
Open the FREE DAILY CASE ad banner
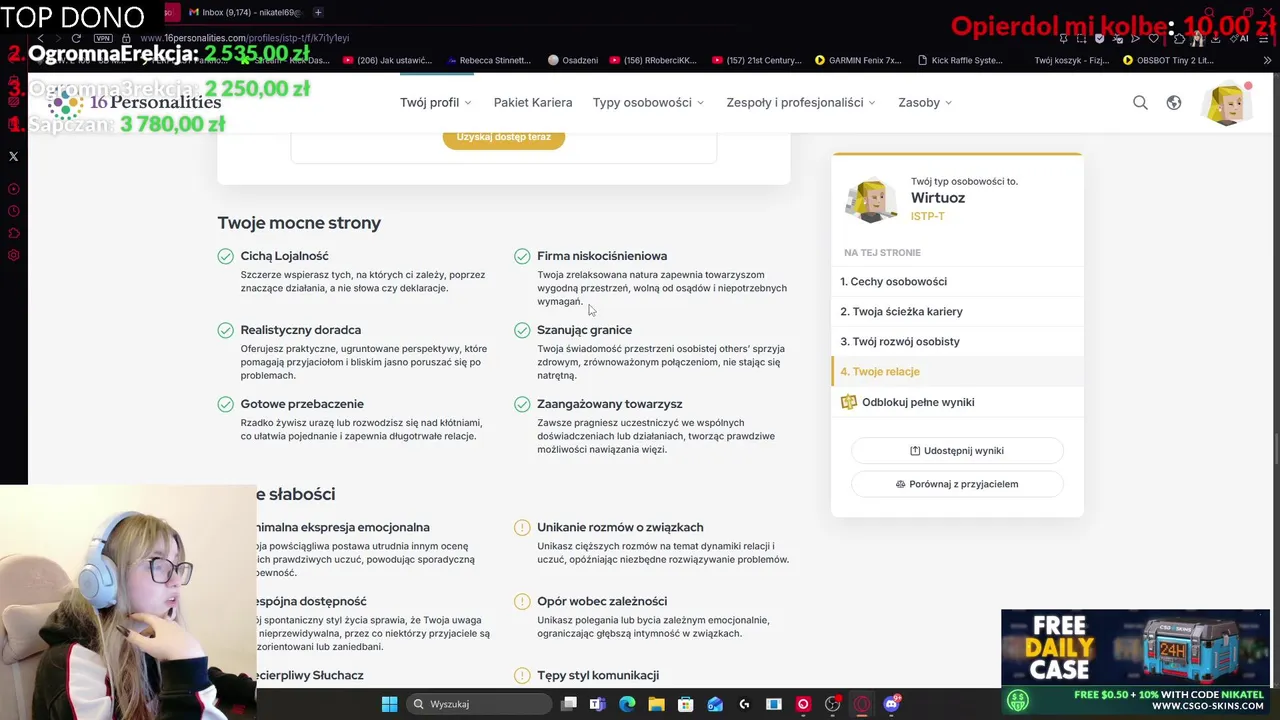[1135, 661]
